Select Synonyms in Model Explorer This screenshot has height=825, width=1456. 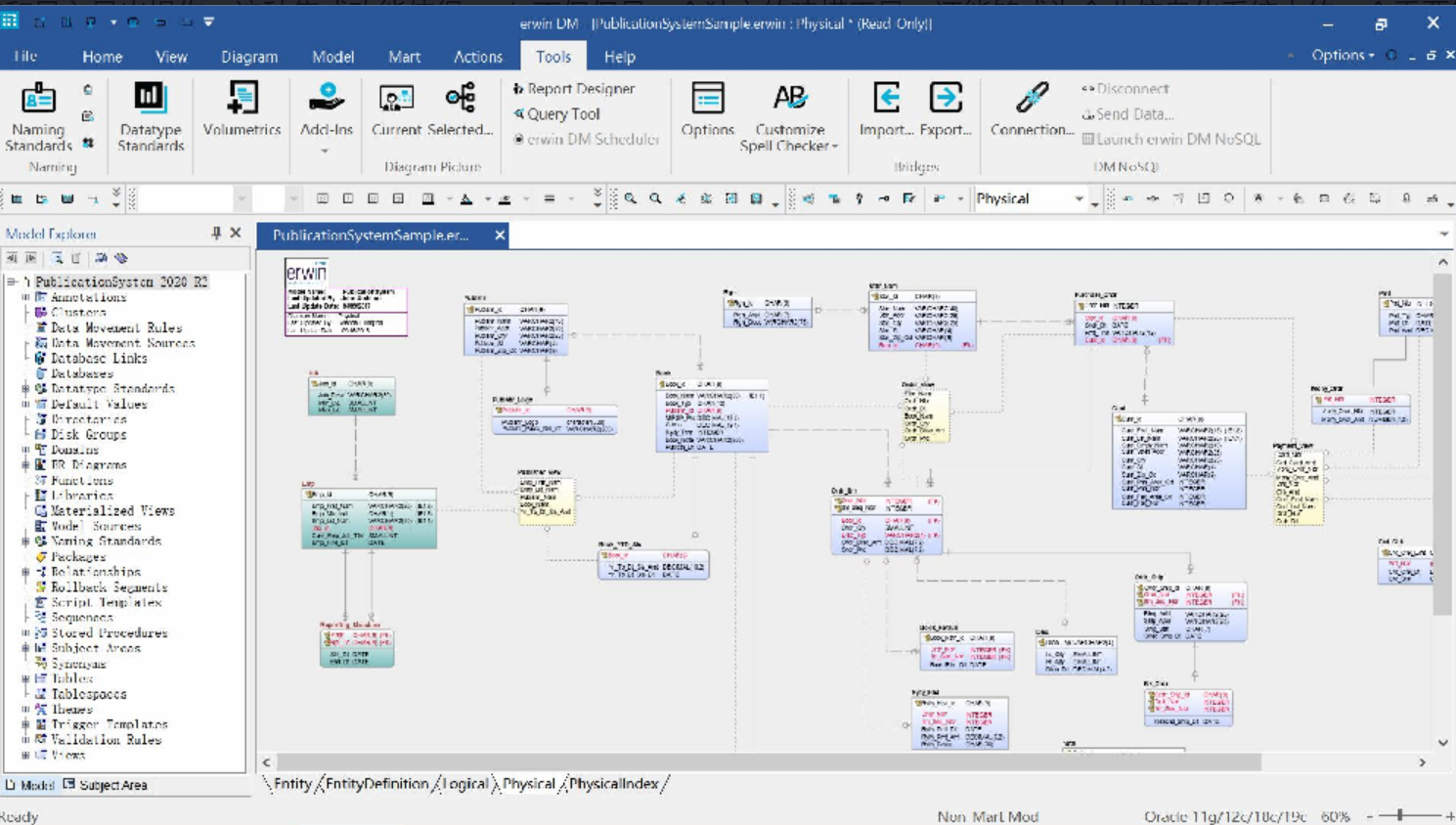pos(78,664)
